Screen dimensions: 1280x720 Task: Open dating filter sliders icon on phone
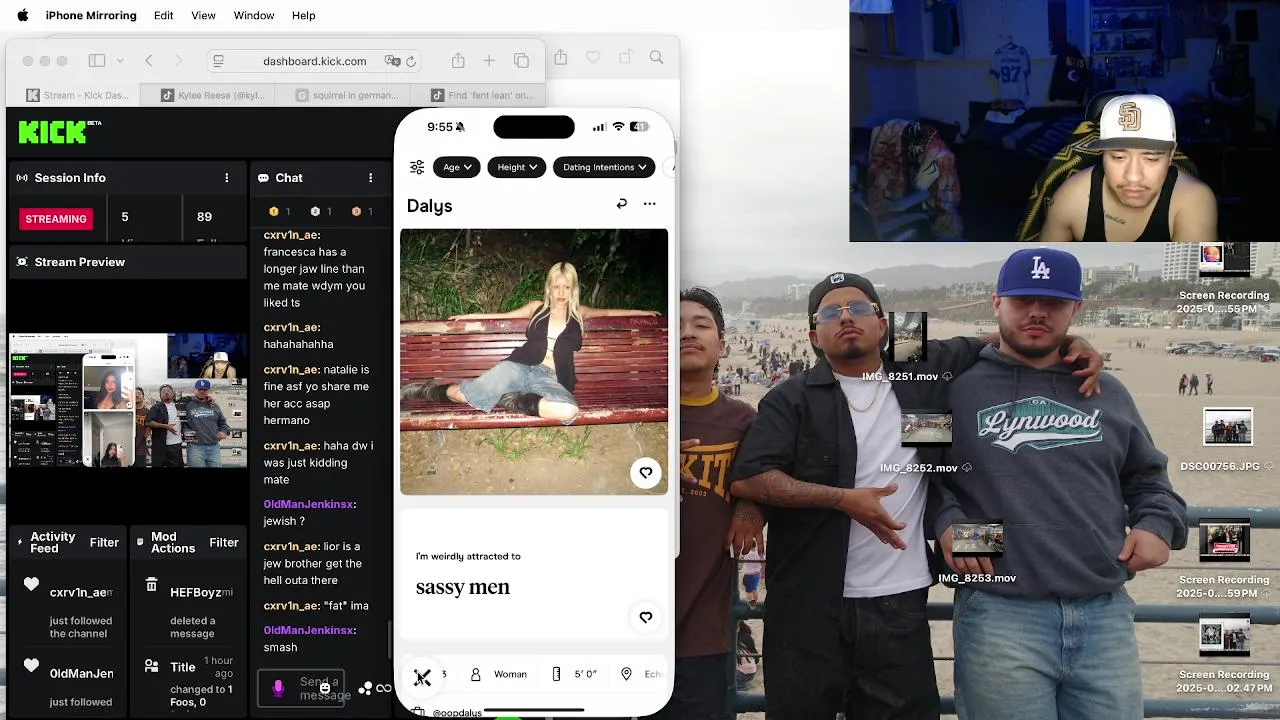pos(417,167)
